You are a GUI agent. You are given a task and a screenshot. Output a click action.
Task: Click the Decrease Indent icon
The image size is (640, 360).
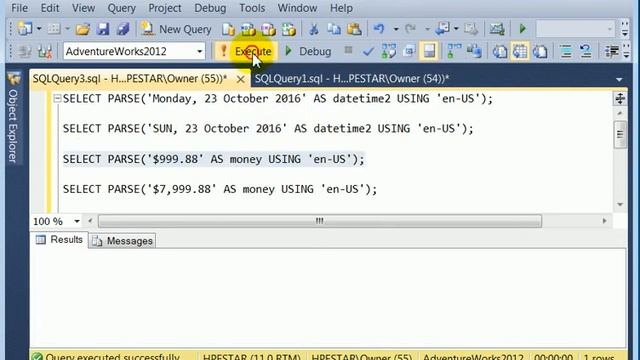point(611,51)
